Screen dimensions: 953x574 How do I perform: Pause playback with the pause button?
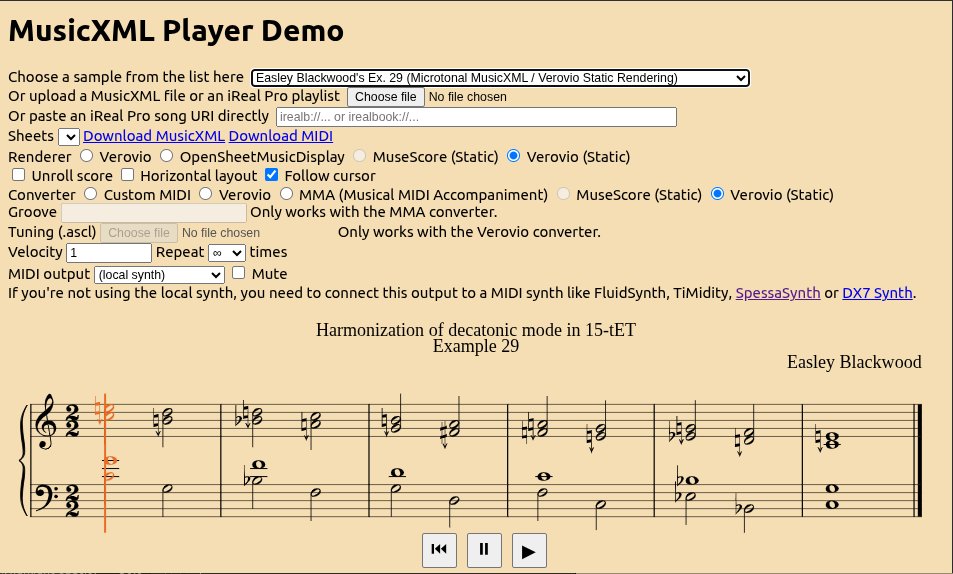coord(484,549)
